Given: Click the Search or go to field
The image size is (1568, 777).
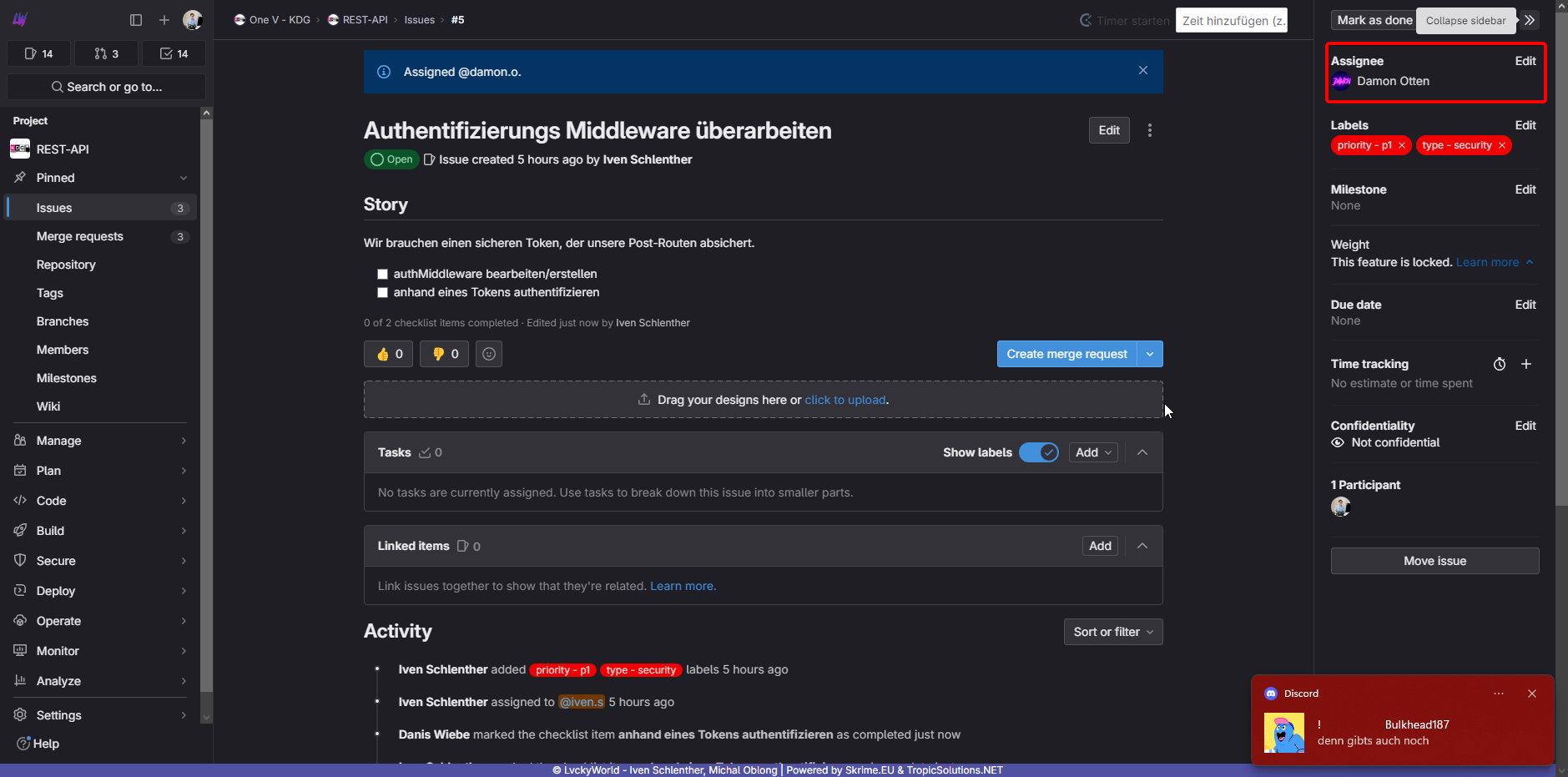Looking at the screenshot, I should (106, 87).
